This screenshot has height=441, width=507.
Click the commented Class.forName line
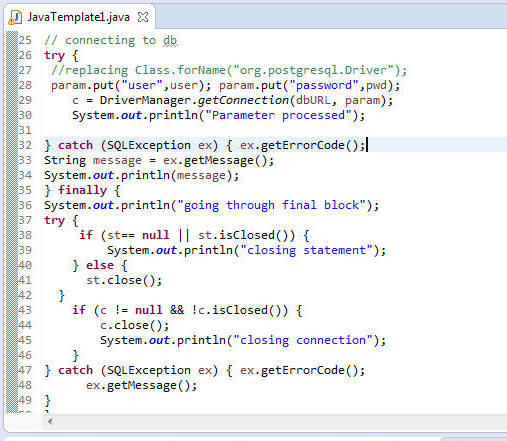pos(229,70)
